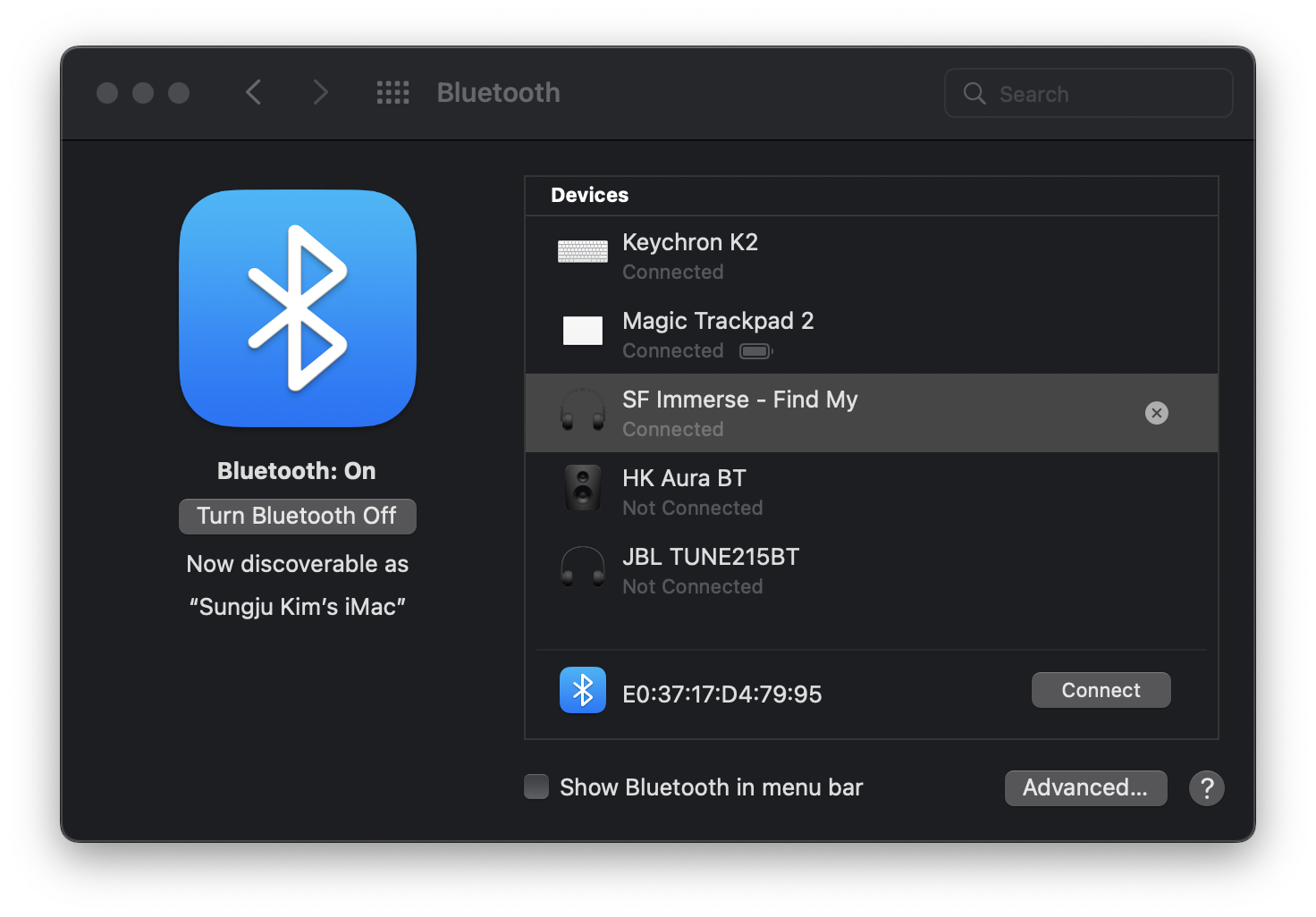This screenshot has height=917, width=1316.
Task: Select SF Immerse - Find My row
Action: point(872,413)
